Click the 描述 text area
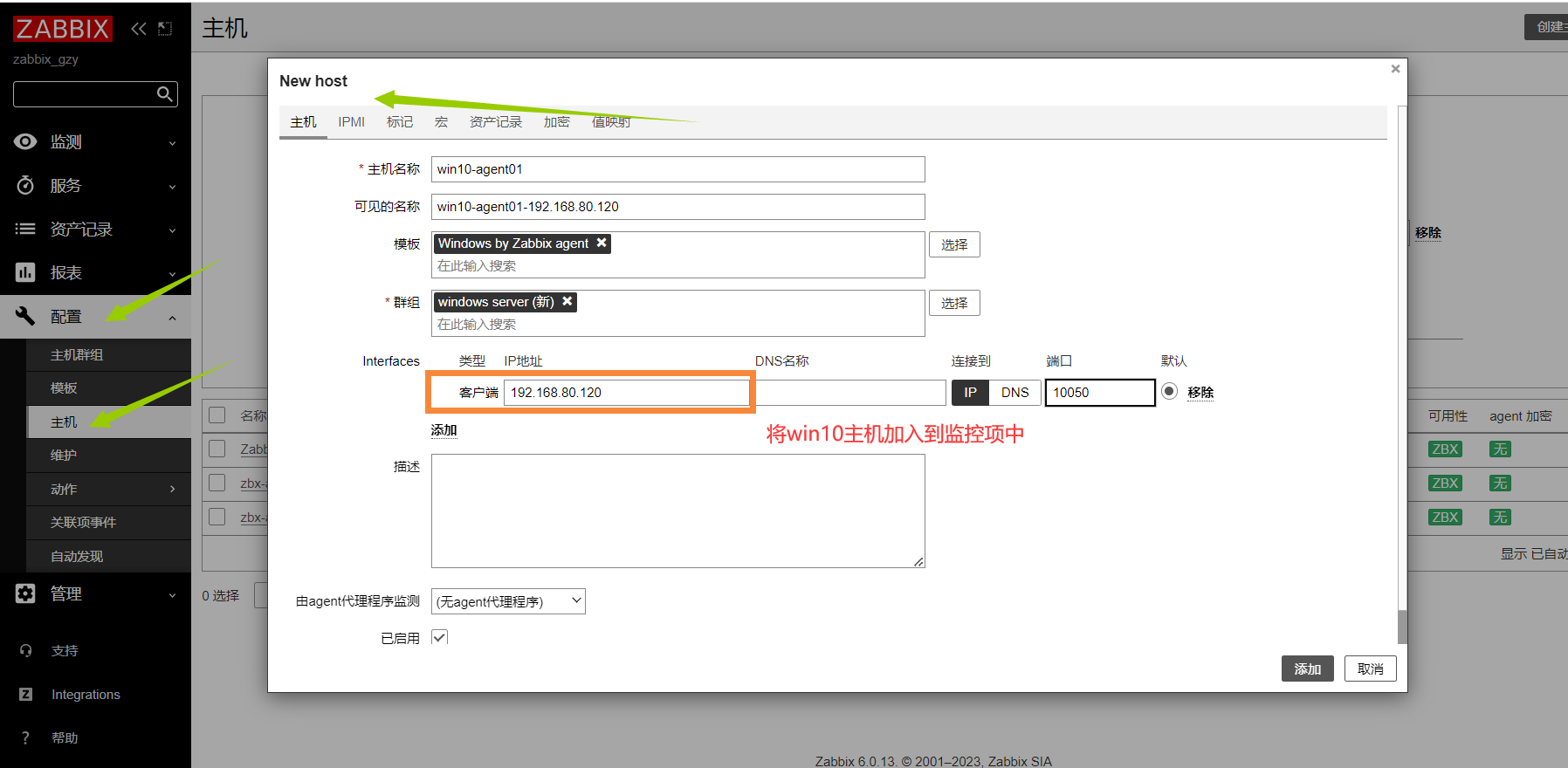The height and width of the screenshot is (768, 1568). (x=677, y=511)
